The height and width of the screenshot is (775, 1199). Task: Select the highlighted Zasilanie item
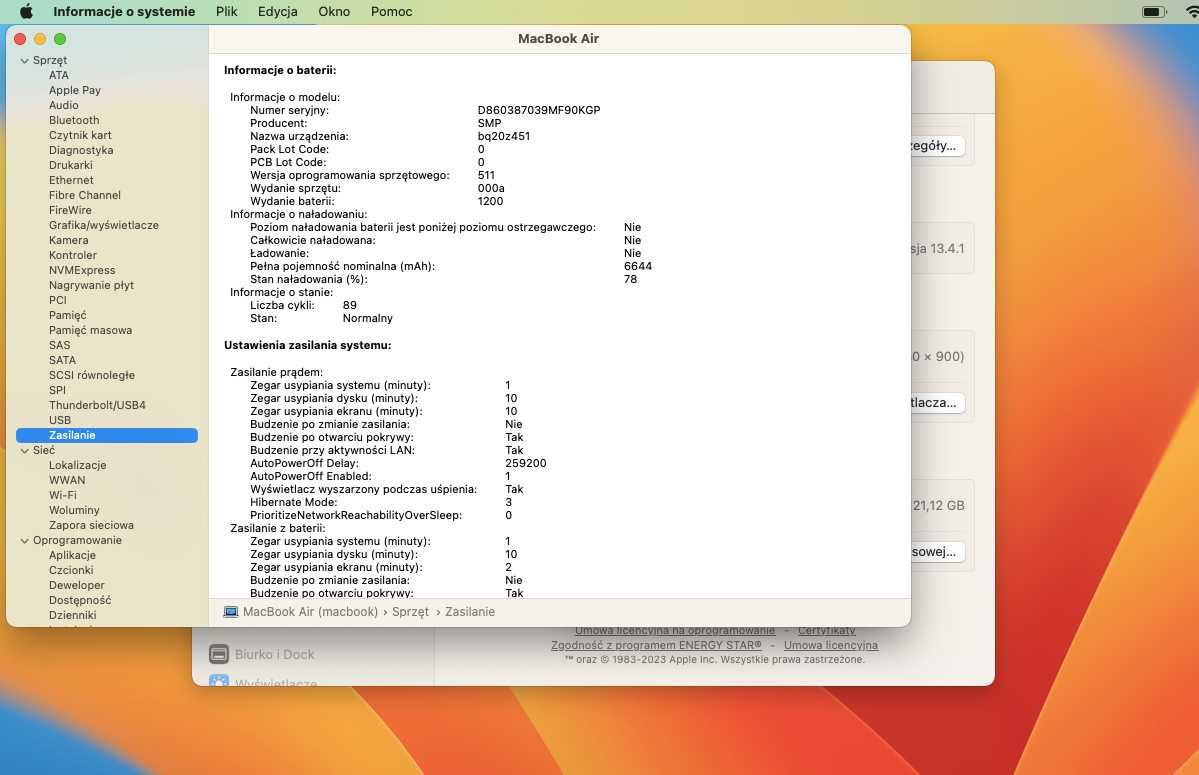pyautogui.click(x=107, y=435)
